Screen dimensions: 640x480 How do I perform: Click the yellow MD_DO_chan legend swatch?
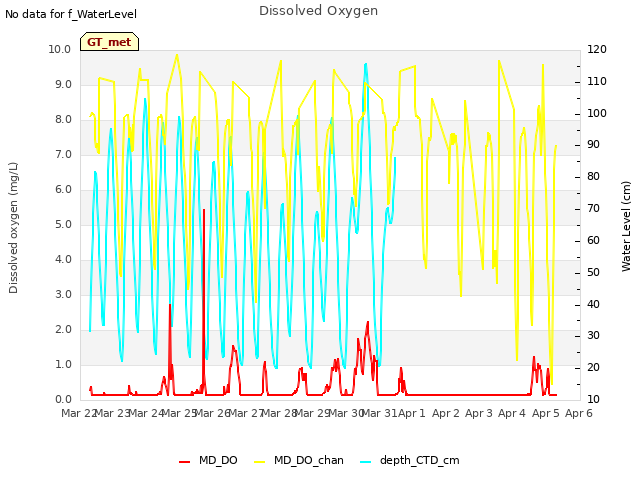coord(260,461)
